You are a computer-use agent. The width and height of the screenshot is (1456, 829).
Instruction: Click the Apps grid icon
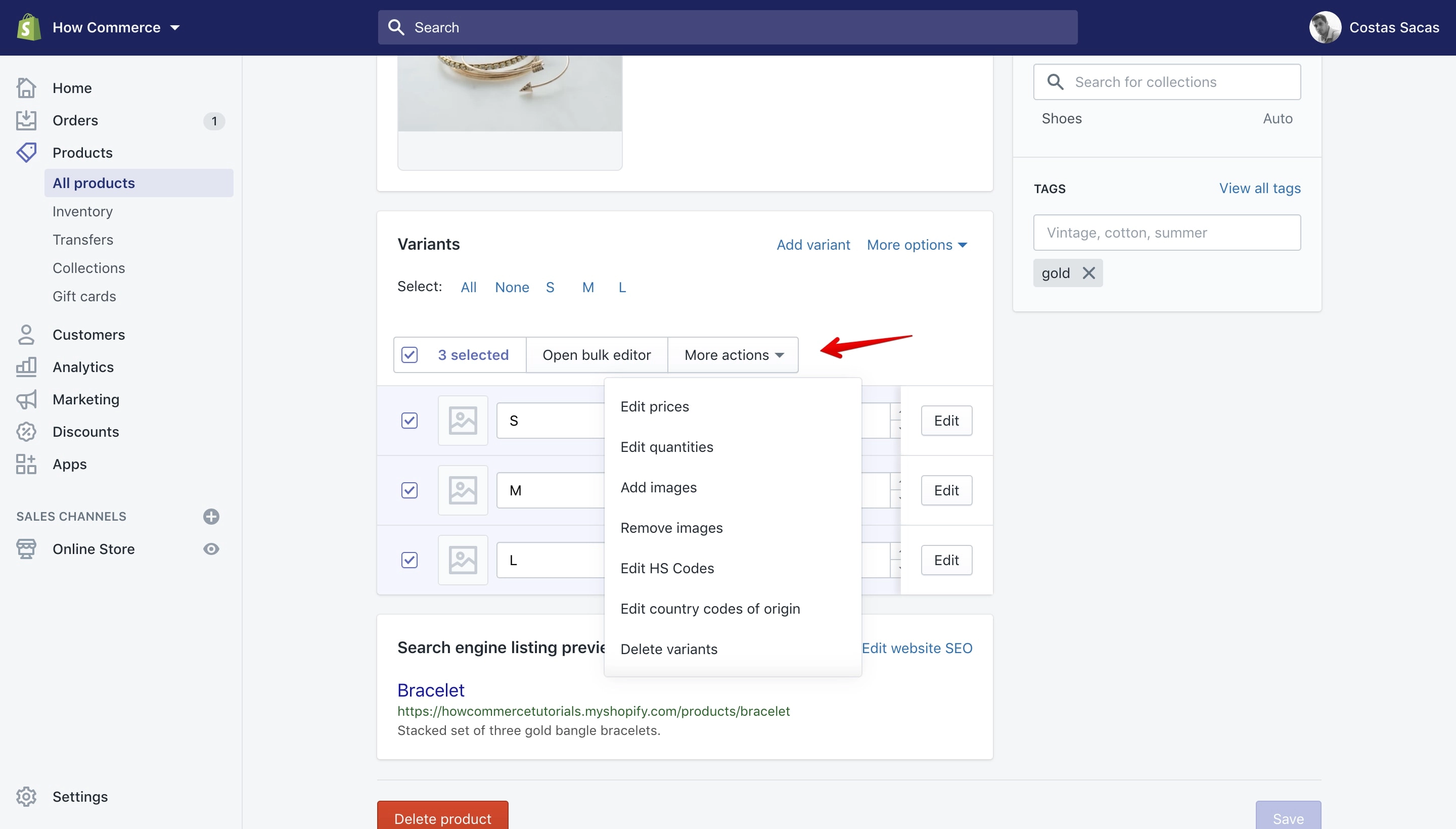point(26,464)
